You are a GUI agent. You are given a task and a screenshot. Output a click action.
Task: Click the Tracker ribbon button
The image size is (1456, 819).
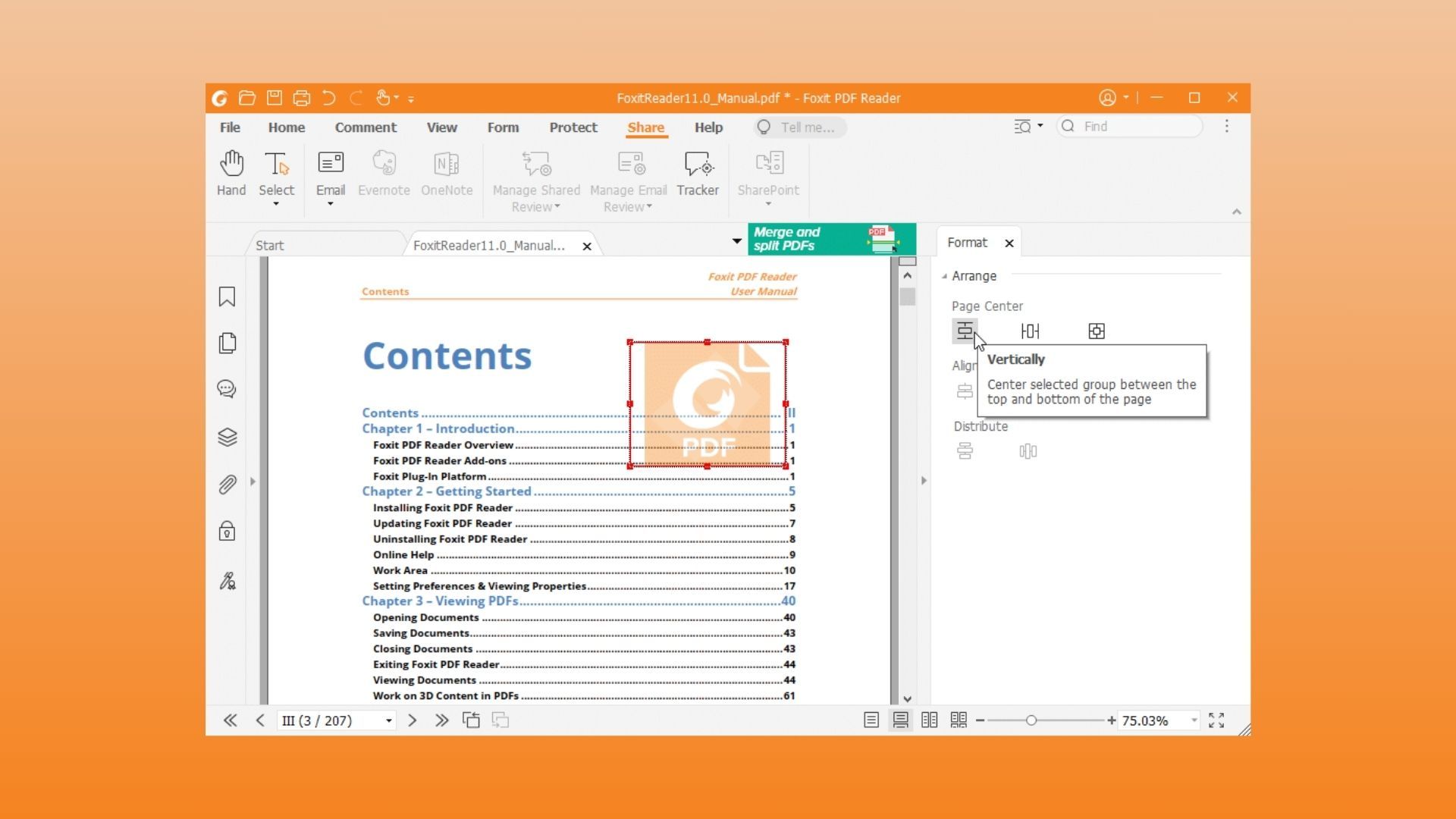click(x=697, y=174)
